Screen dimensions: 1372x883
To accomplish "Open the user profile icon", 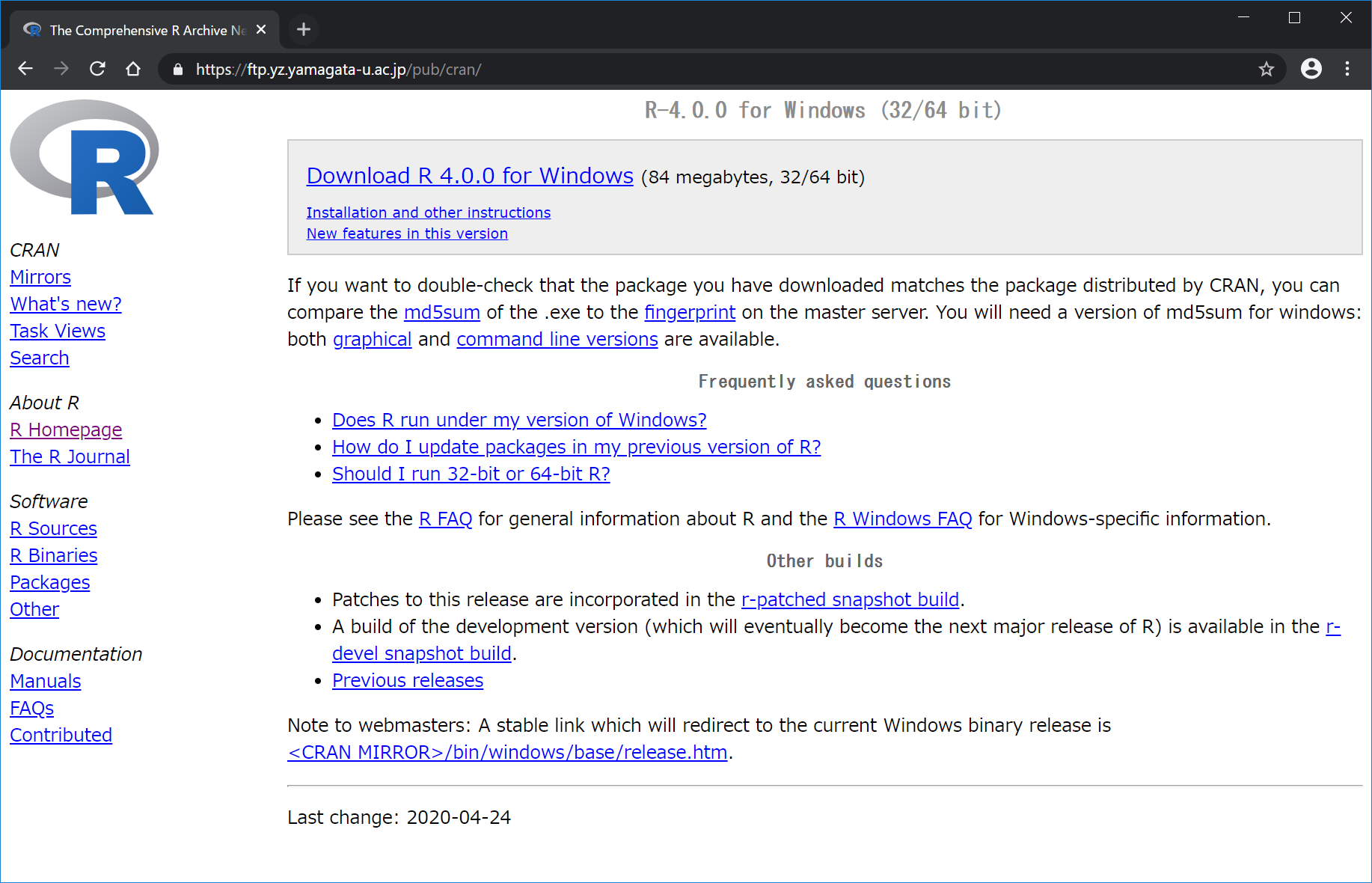I will click(1311, 69).
